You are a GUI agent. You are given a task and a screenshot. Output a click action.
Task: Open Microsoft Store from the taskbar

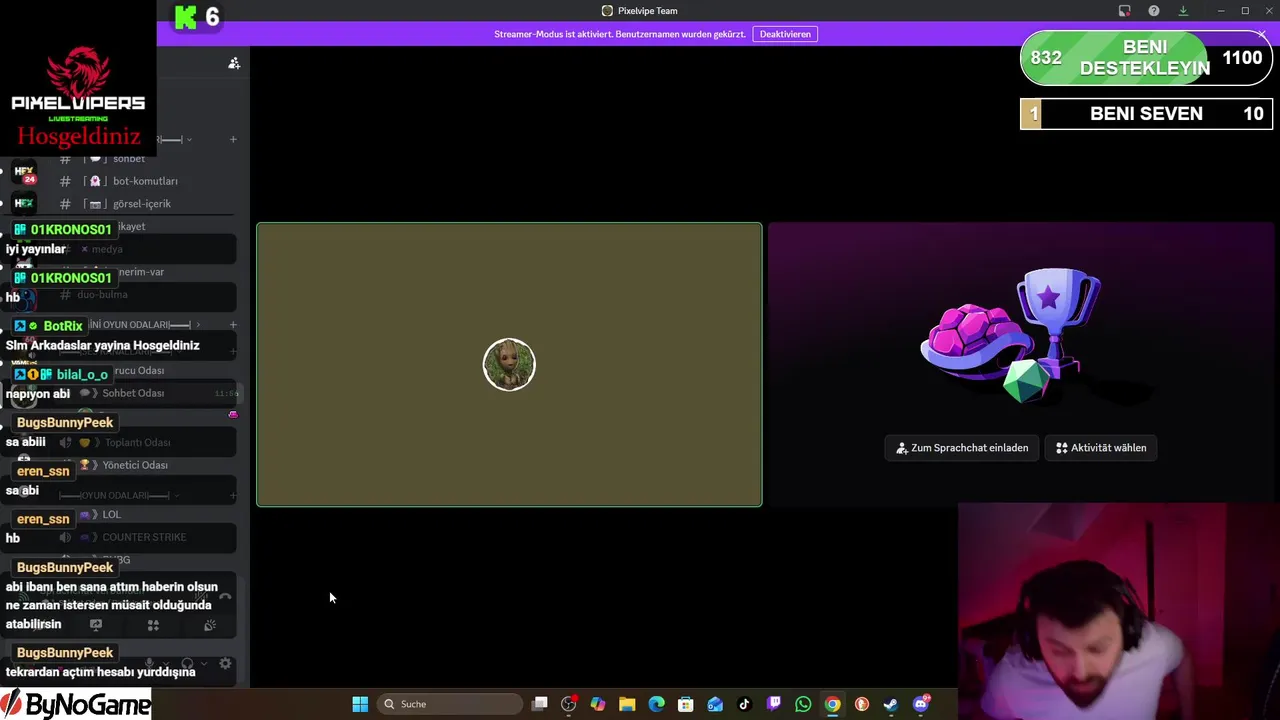click(x=686, y=704)
